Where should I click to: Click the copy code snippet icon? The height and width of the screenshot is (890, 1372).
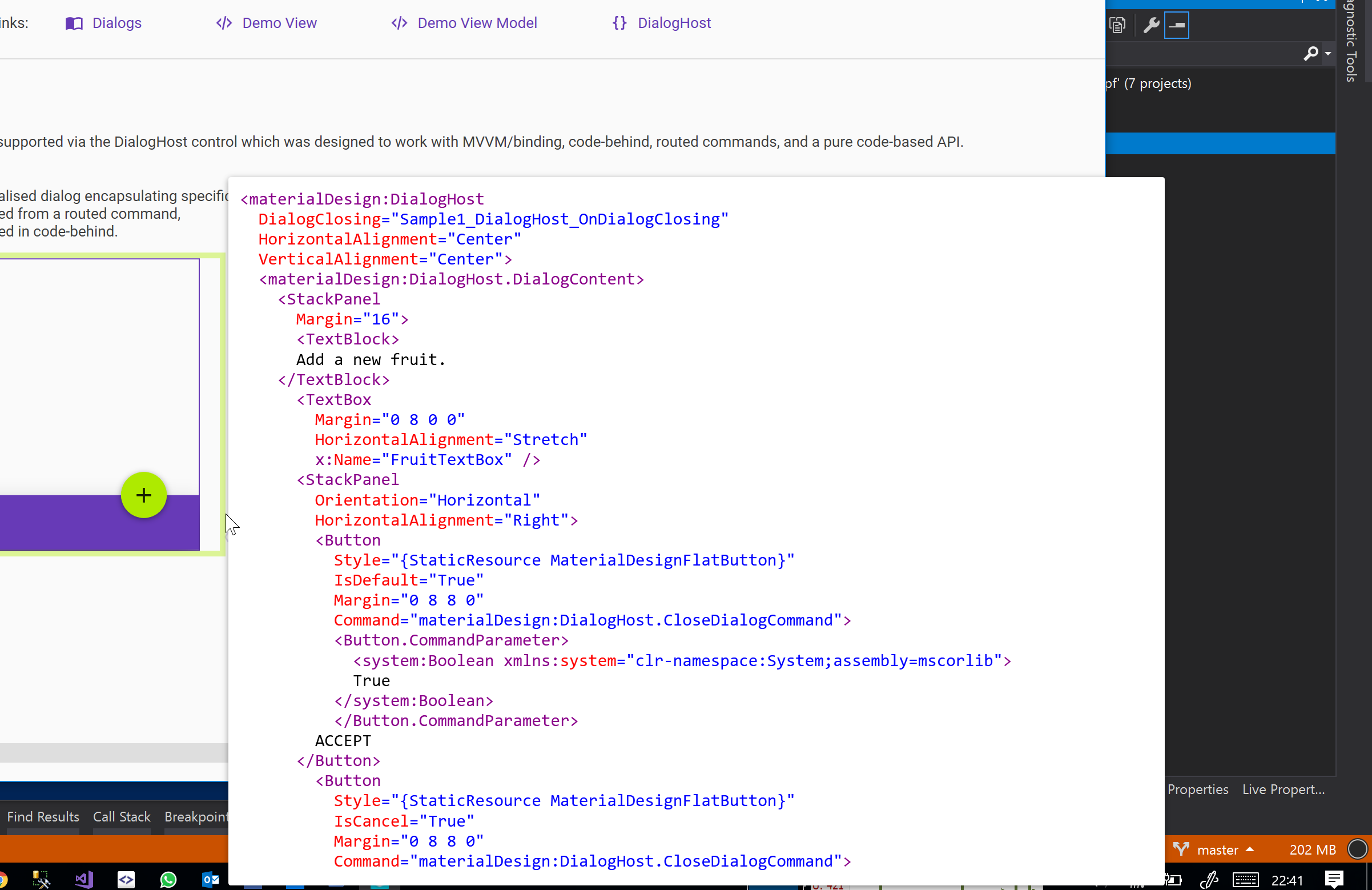pyautogui.click(x=1118, y=25)
